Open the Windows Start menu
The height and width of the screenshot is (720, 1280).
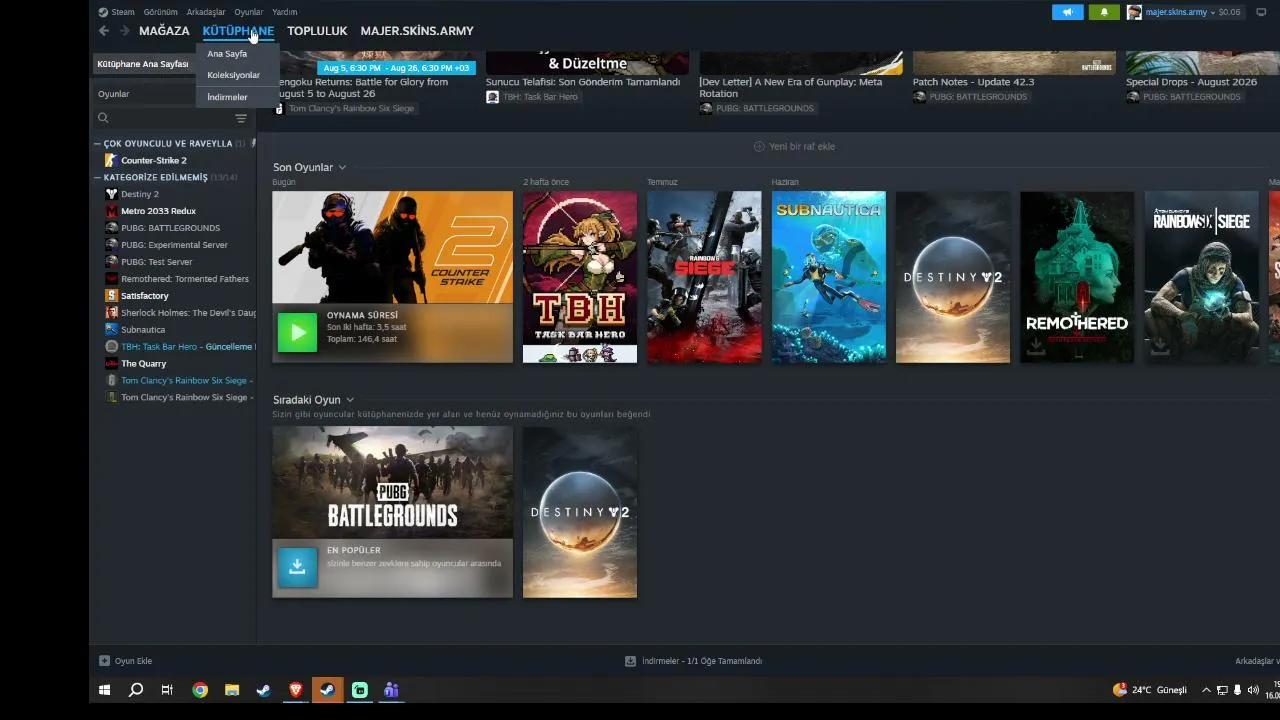[104, 690]
